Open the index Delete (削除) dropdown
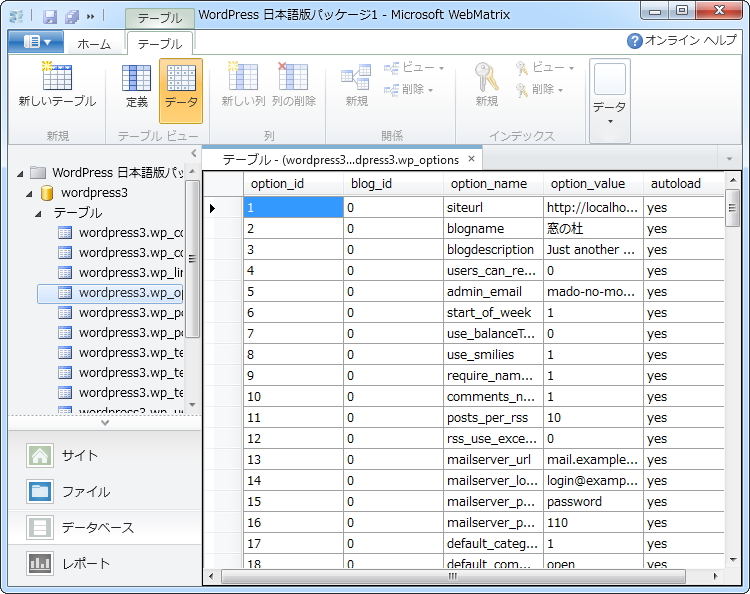The image size is (750, 594). click(540, 89)
